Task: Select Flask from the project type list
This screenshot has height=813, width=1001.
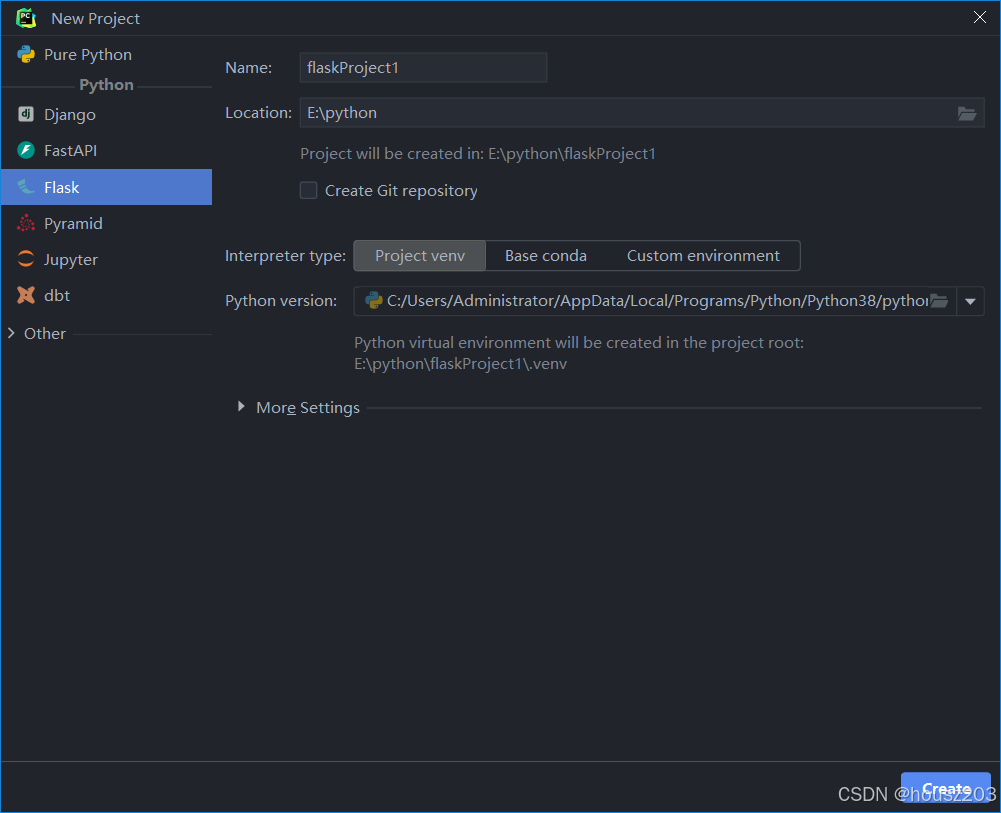Action: pyautogui.click(x=62, y=187)
